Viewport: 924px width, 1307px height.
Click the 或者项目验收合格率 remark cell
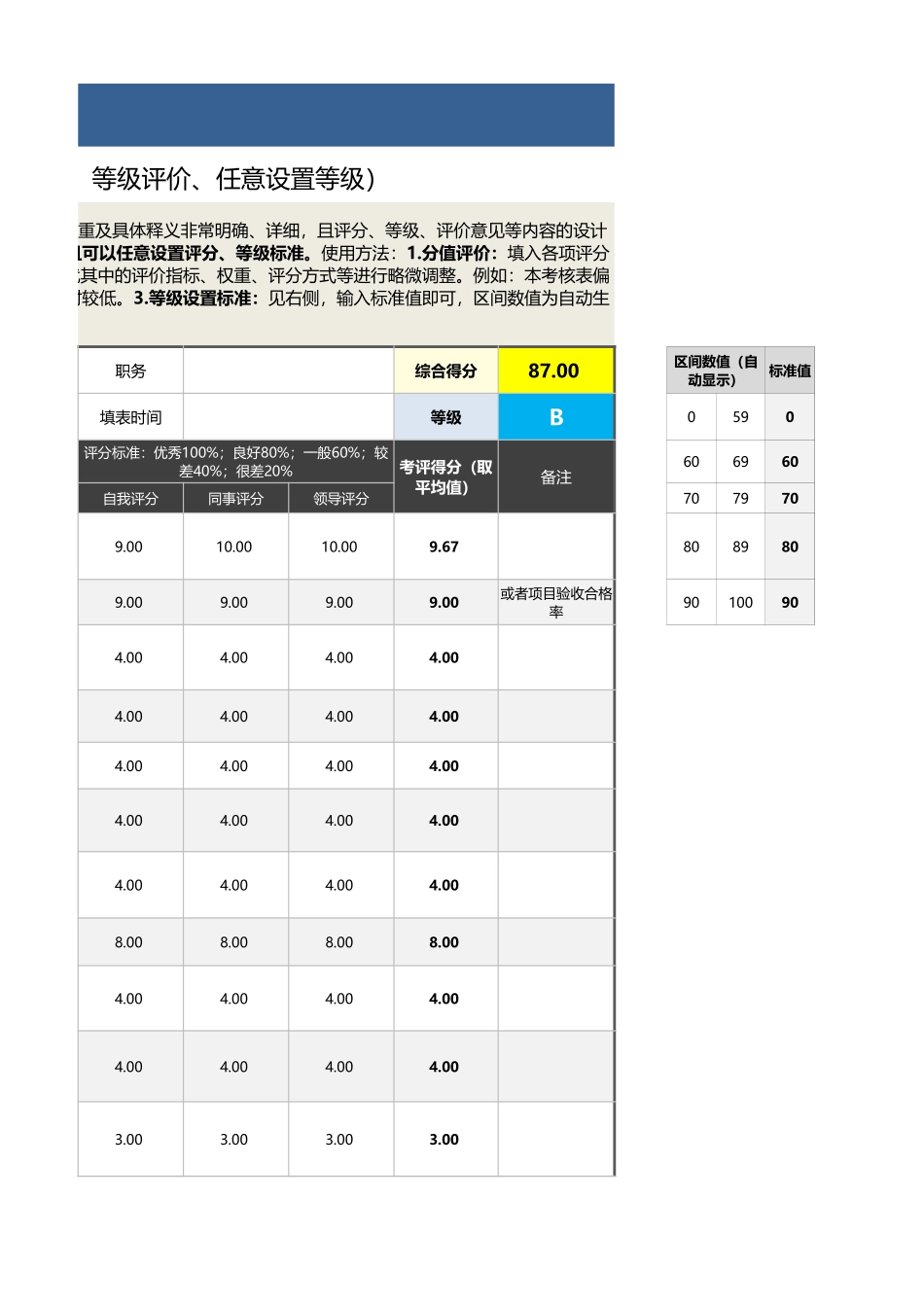tap(556, 602)
